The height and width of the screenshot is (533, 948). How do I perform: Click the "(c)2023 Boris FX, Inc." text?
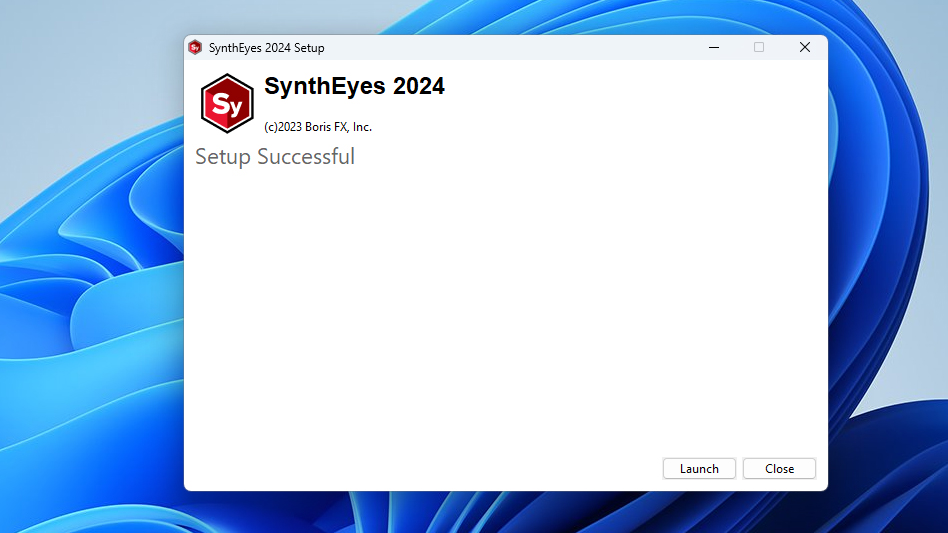click(x=318, y=127)
